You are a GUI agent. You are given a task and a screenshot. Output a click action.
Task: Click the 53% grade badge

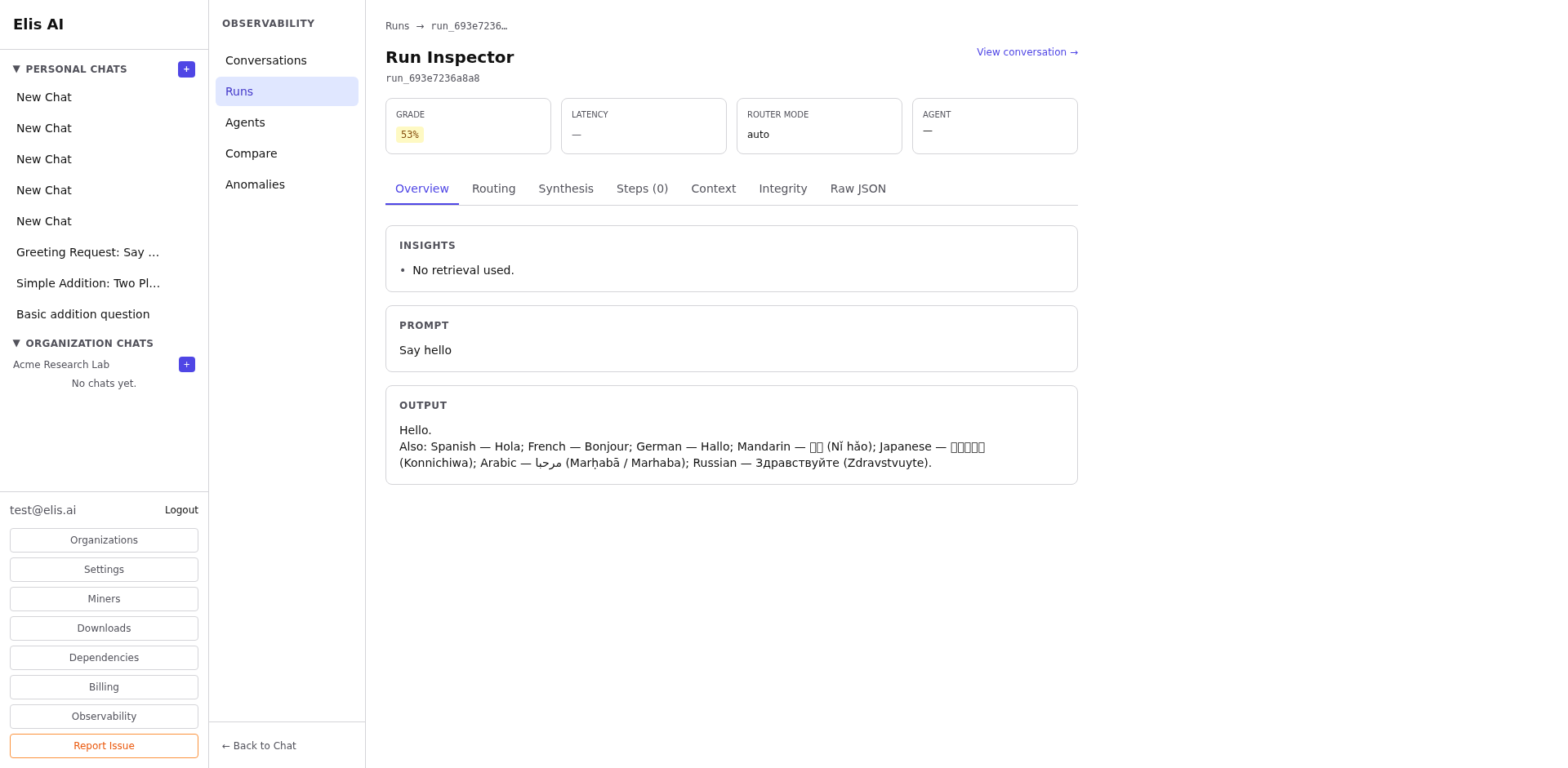pyautogui.click(x=409, y=134)
